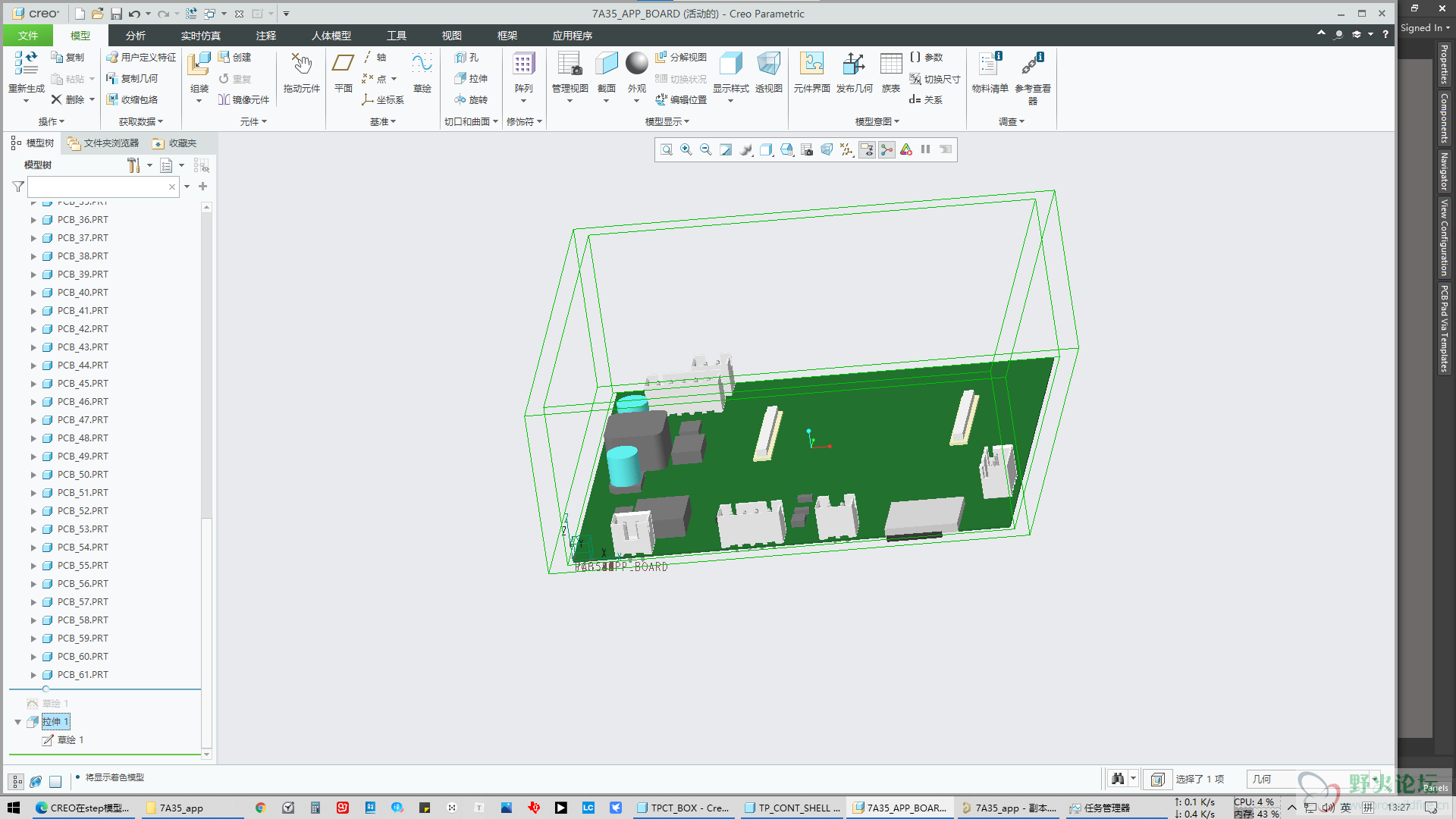Expand PCB_45.PRT tree node
The height and width of the screenshot is (819, 1456).
[33, 384]
